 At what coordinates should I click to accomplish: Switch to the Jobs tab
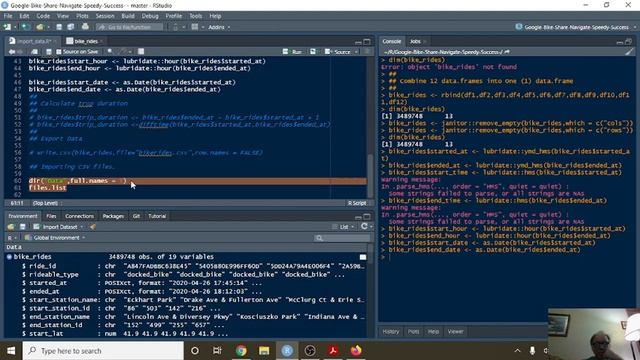(415, 41)
